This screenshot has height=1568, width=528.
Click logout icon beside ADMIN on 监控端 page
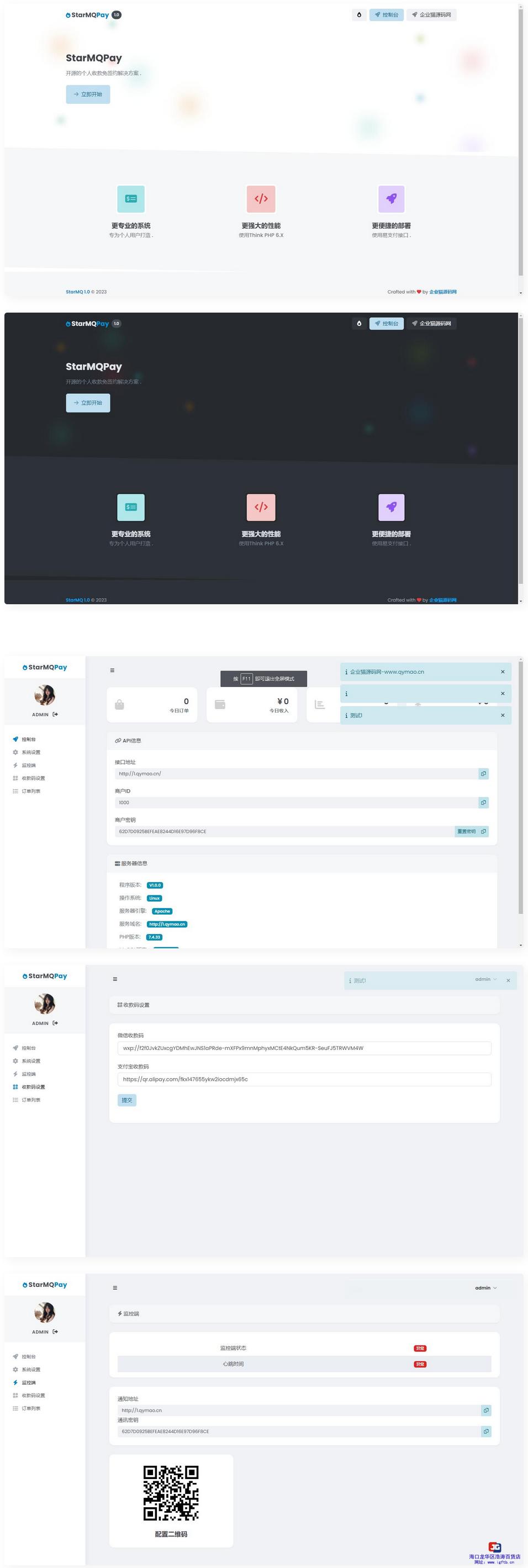pyautogui.click(x=55, y=1332)
